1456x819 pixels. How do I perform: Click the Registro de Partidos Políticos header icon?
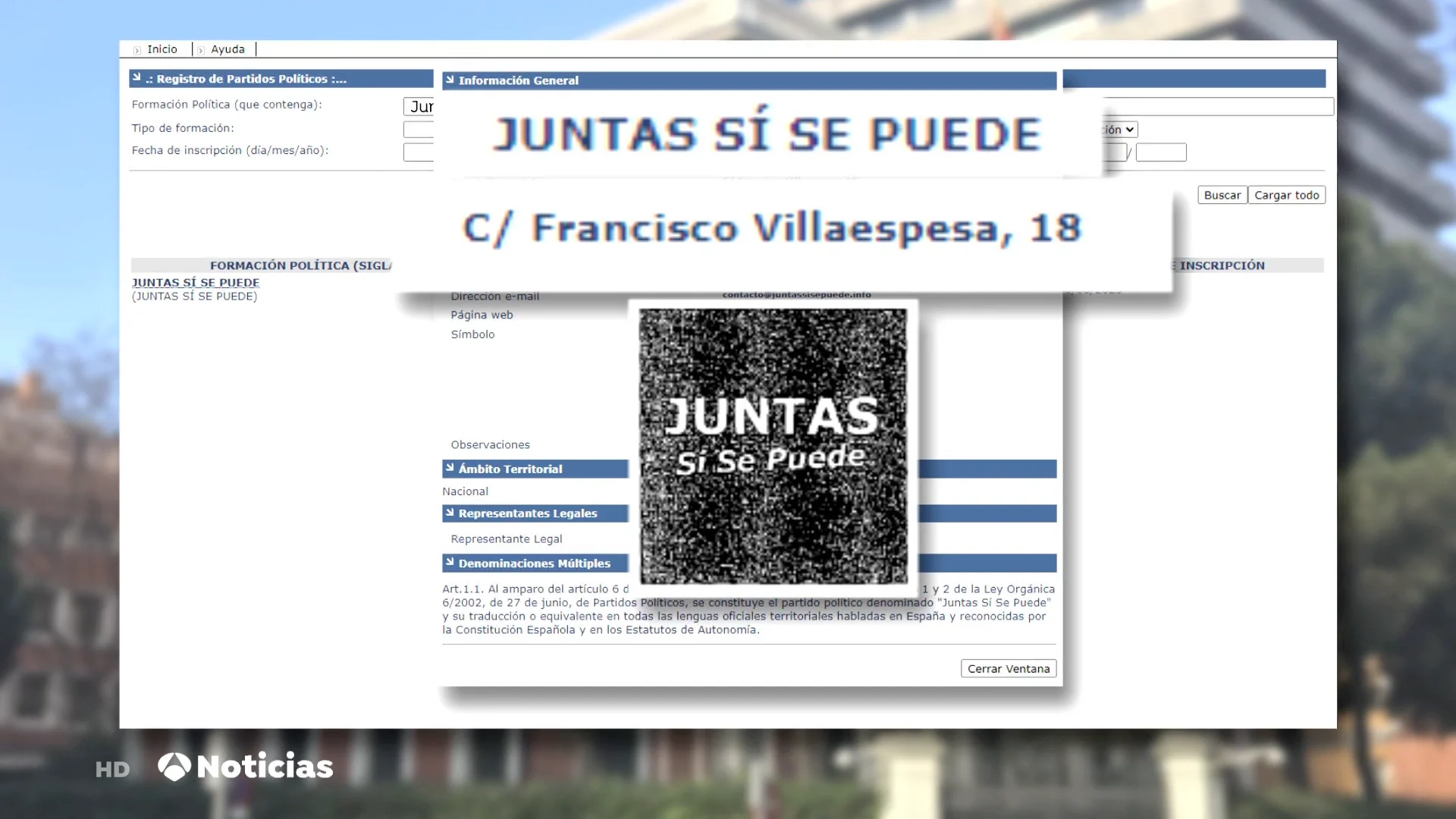coord(136,77)
